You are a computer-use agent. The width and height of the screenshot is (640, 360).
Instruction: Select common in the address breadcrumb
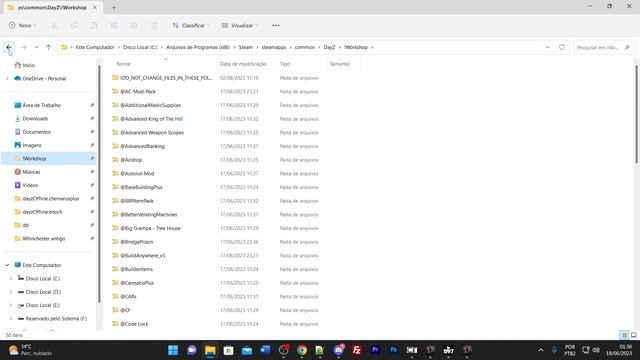305,47
